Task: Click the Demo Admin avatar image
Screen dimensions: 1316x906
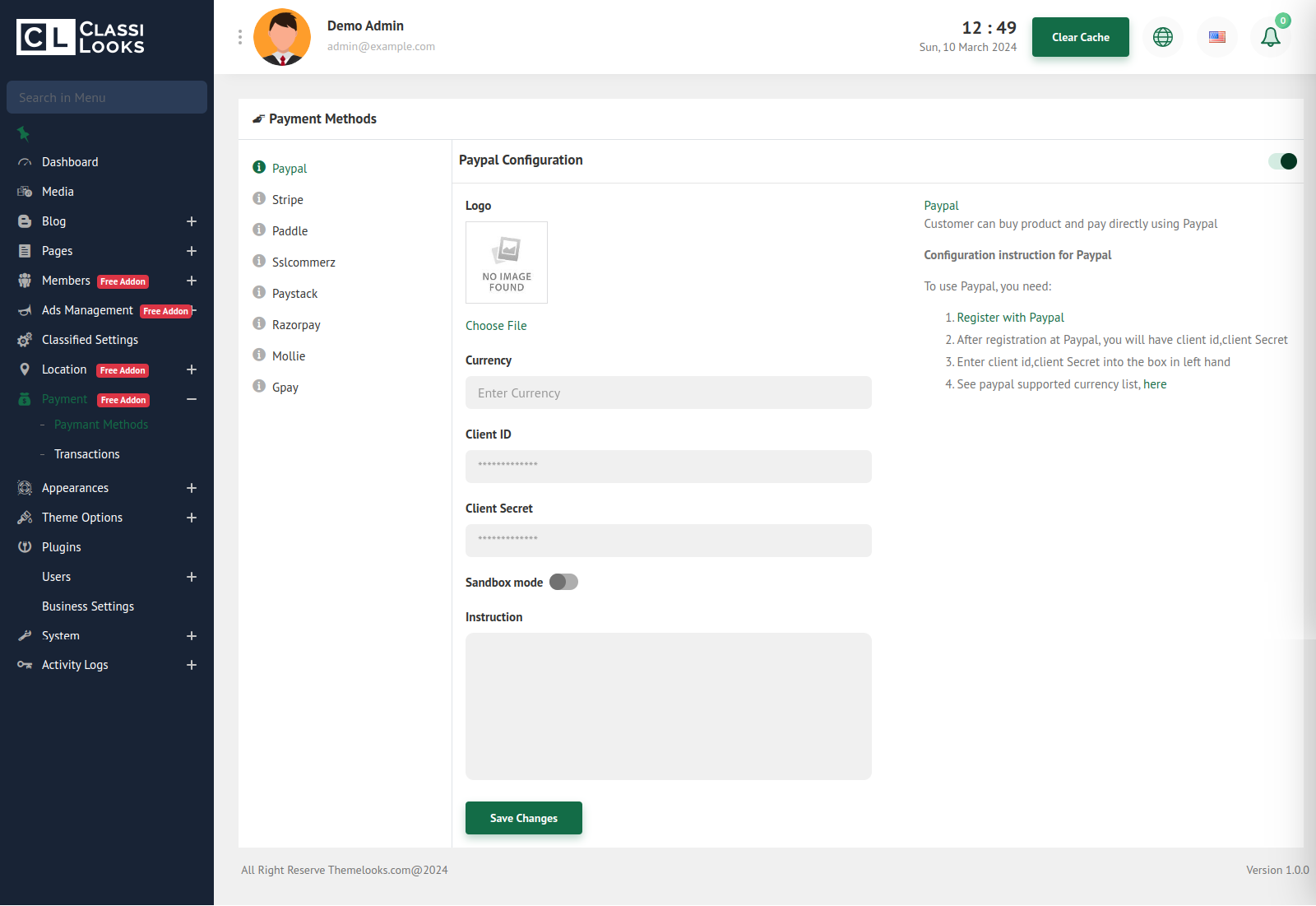Action: [x=282, y=37]
